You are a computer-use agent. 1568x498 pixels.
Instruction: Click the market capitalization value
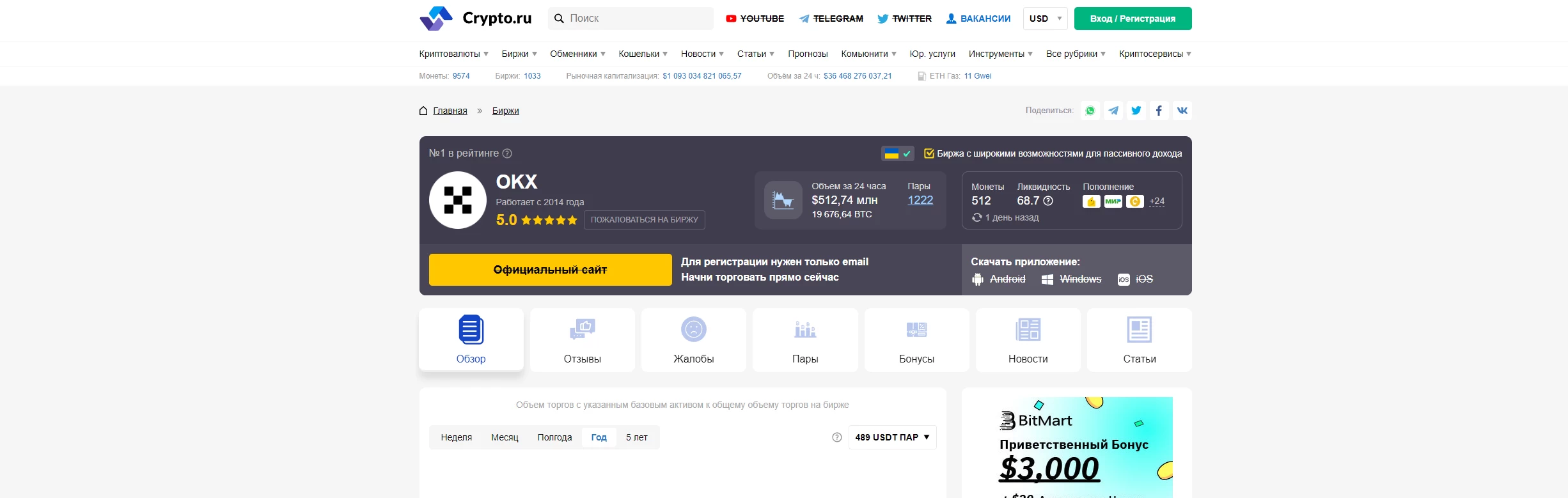[702, 76]
